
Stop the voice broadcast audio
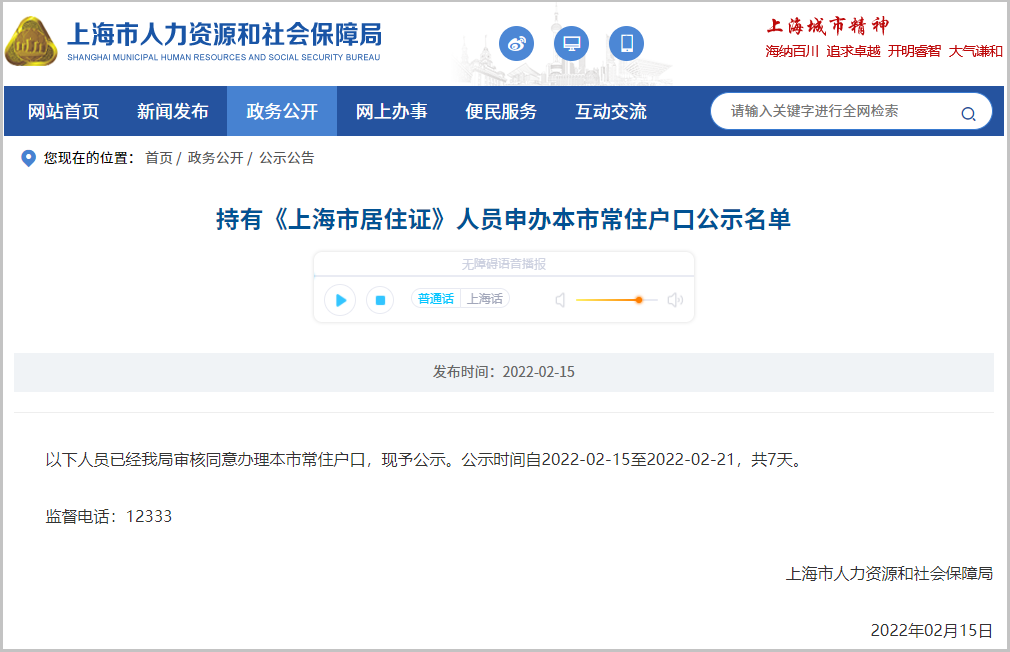(380, 300)
